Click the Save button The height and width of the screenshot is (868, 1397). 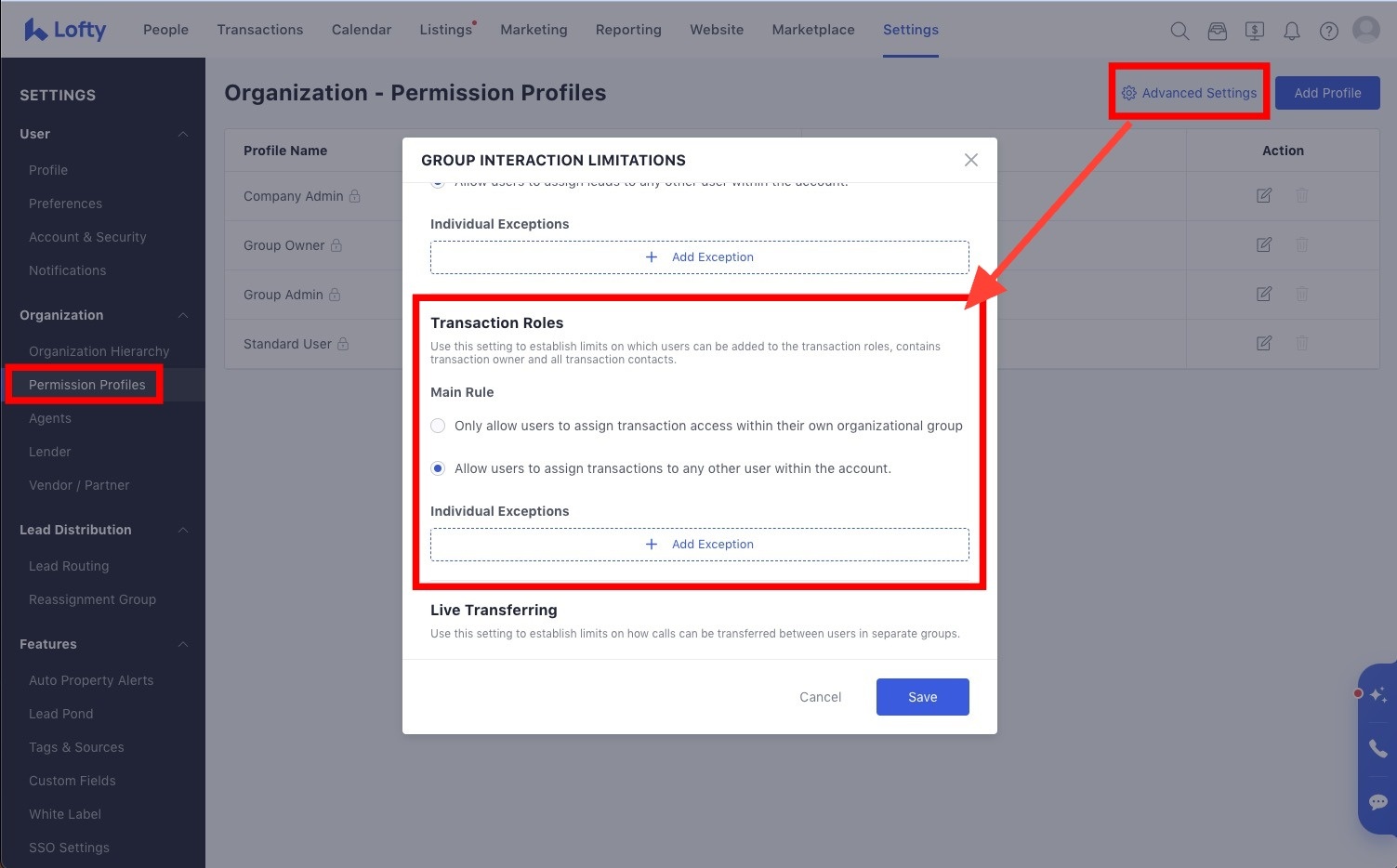click(x=922, y=697)
